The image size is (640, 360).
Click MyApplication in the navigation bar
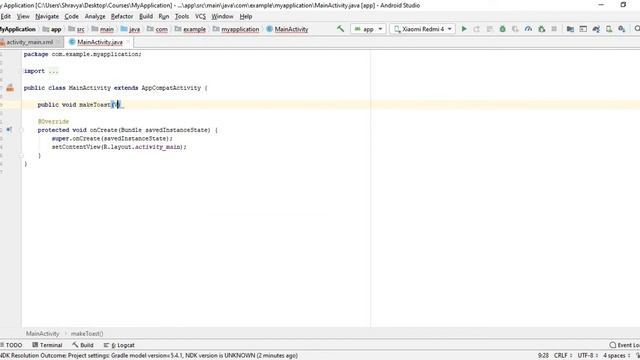pyautogui.click(x=18, y=29)
